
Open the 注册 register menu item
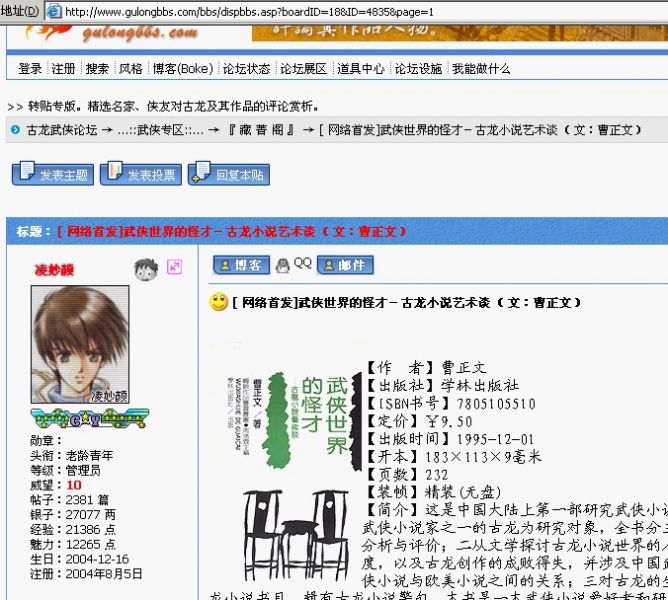click(63, 69)
